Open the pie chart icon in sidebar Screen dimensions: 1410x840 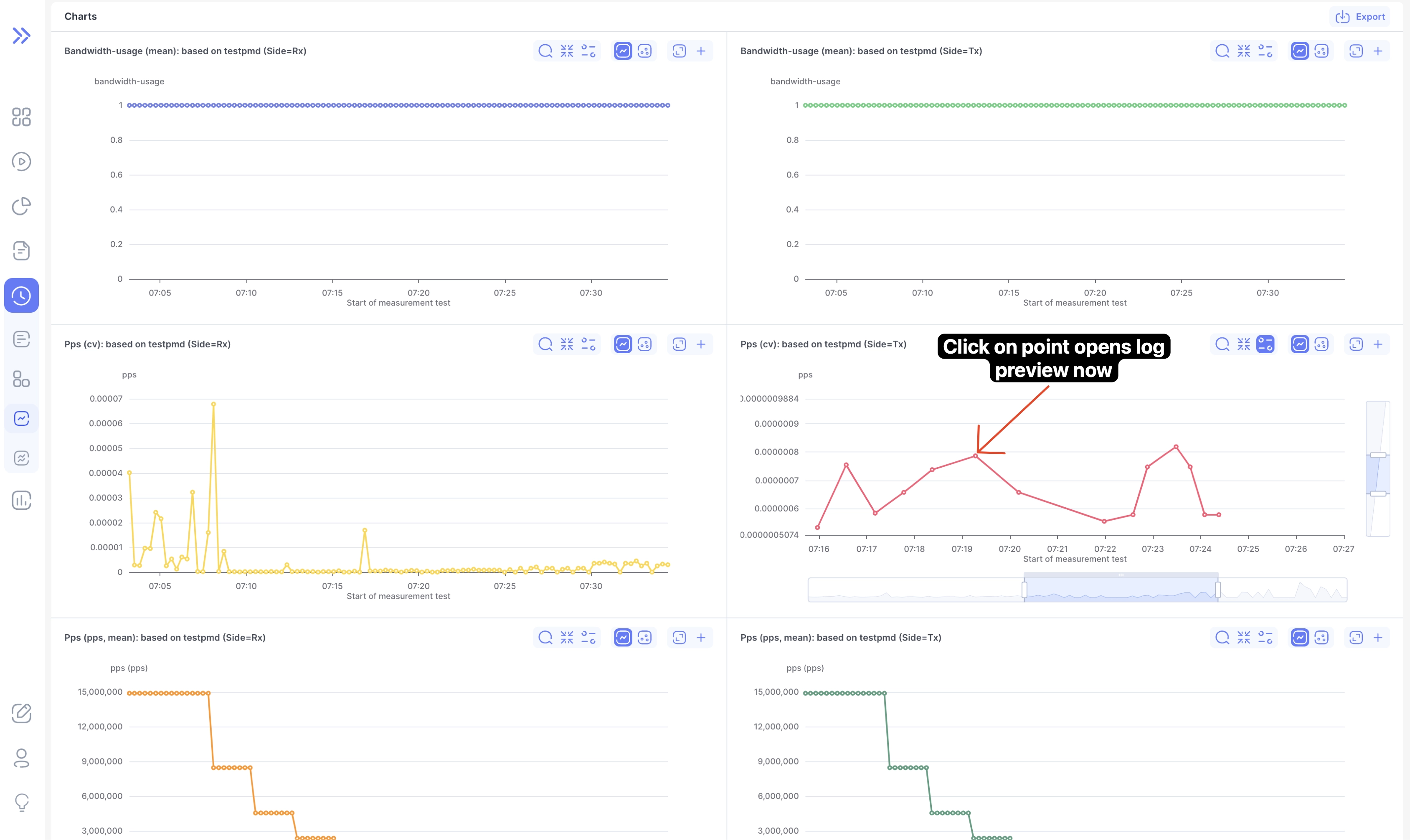tap(22, 206)
